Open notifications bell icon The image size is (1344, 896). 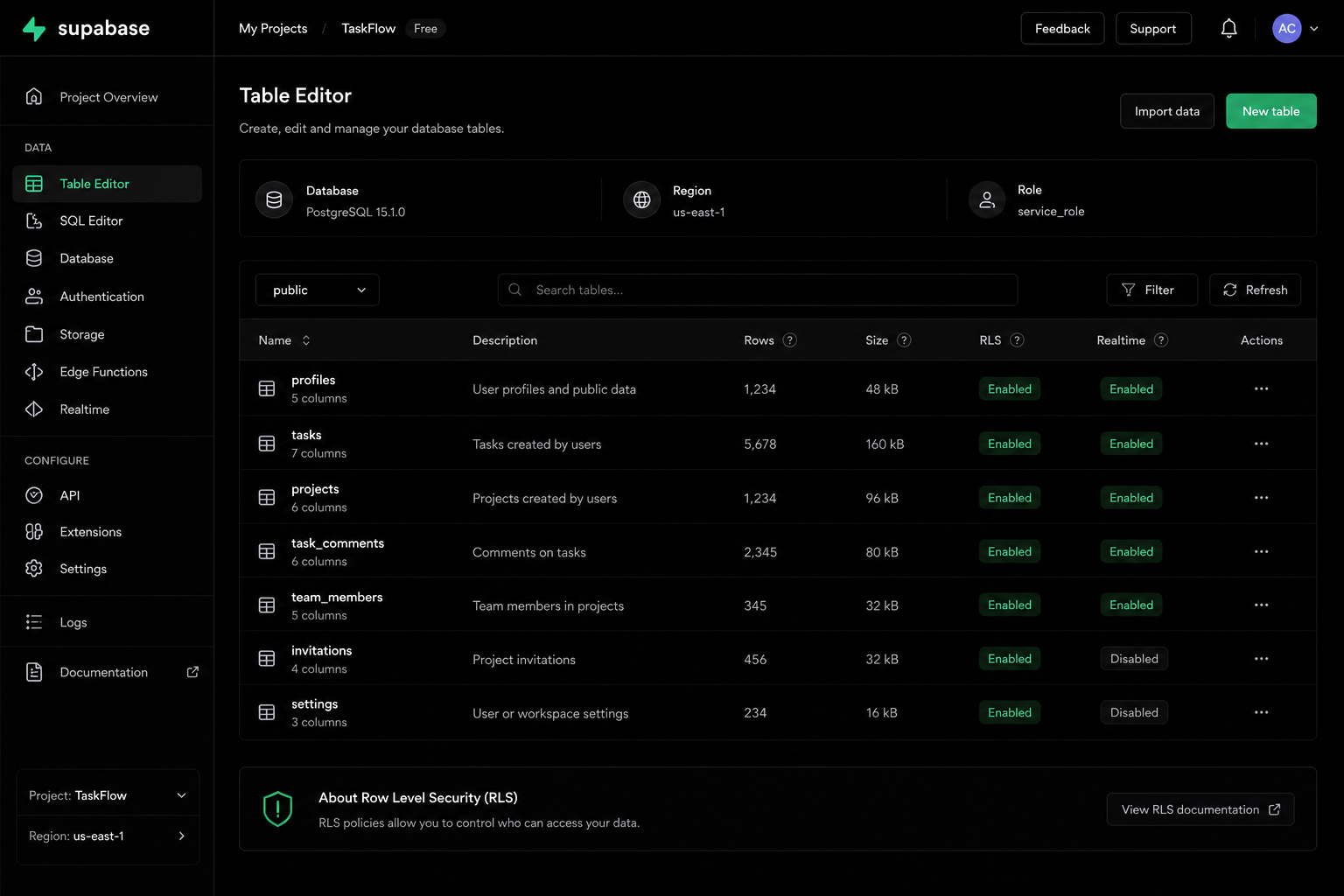1228,29
